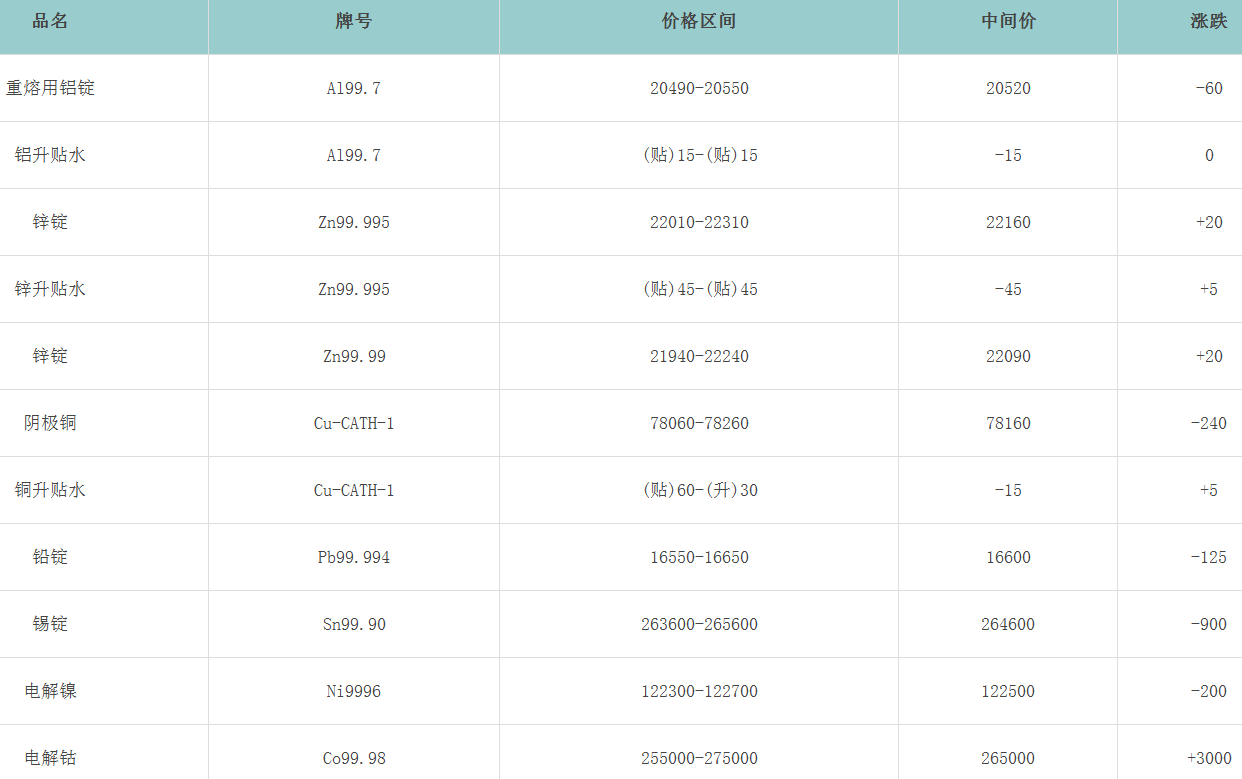This screenshot has width=1242, height=779.
Task: Select the 78160 mid price value
Action: coord(1008,423)
